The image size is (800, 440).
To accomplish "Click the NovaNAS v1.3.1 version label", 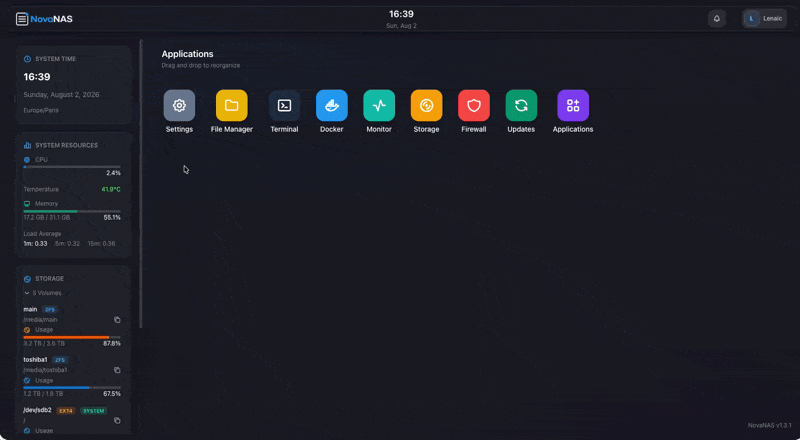I will pos(769,426).
